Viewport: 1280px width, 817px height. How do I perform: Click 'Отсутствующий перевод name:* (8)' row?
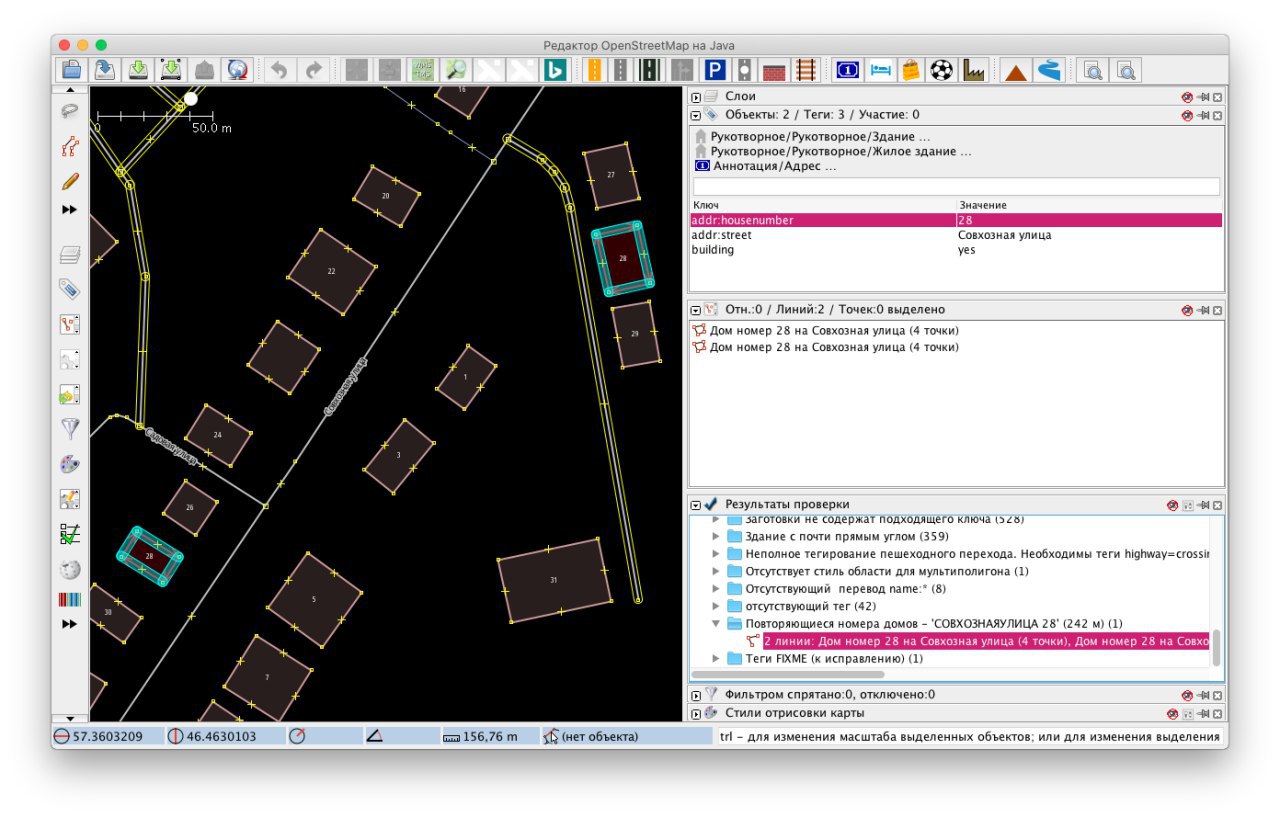845,589
